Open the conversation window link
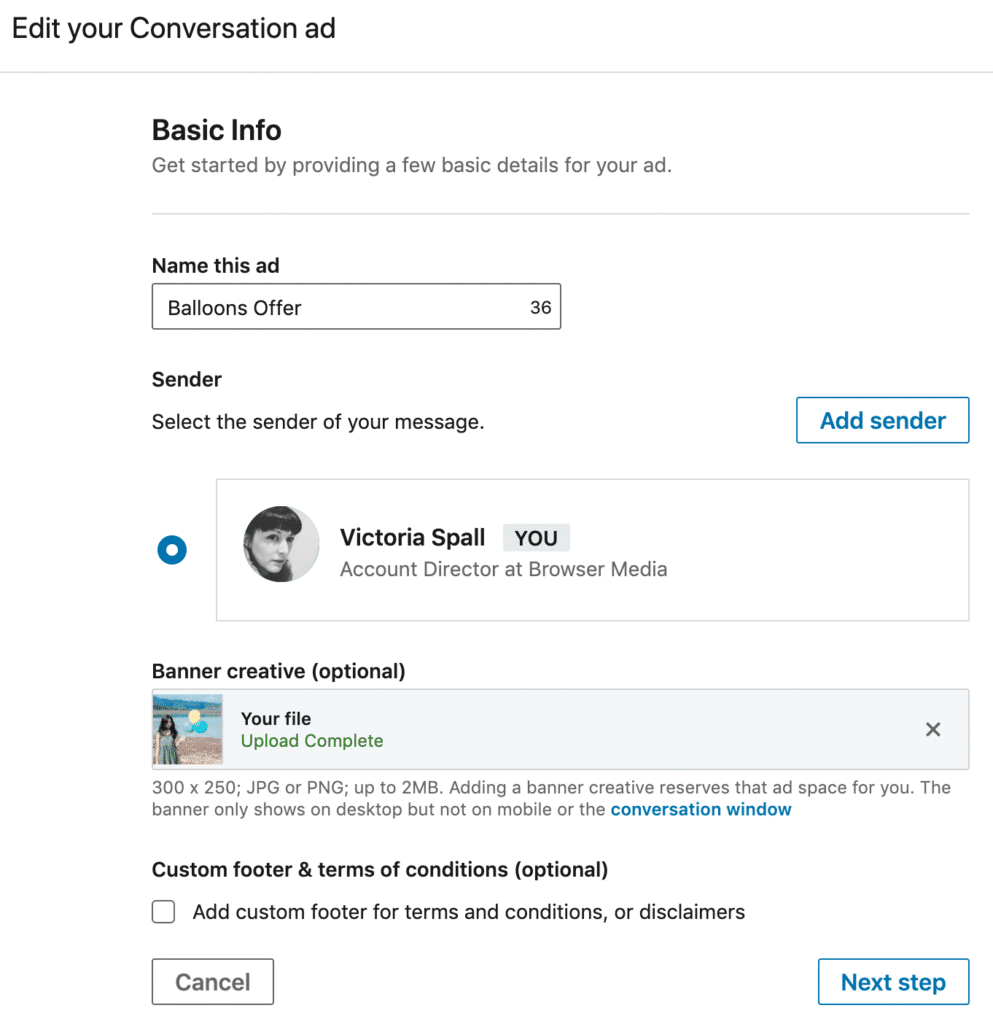 [x=701, y=810]
